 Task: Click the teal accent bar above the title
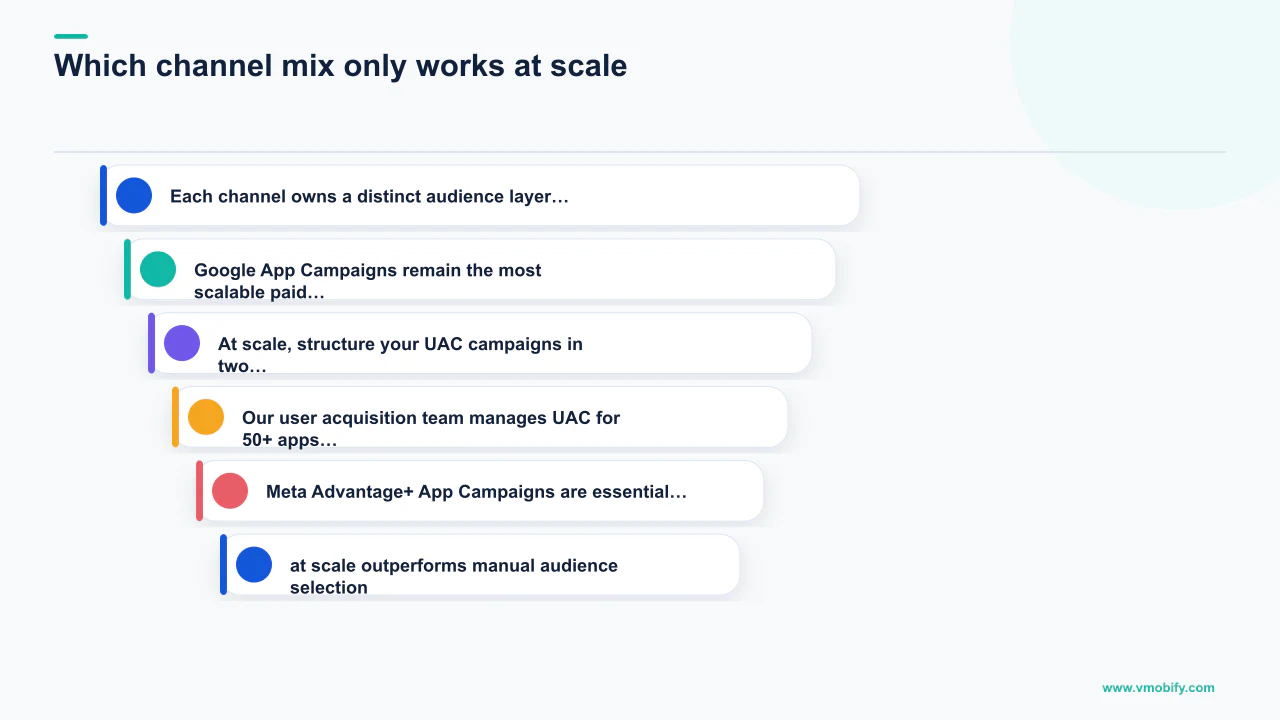[x=71, y=36]
